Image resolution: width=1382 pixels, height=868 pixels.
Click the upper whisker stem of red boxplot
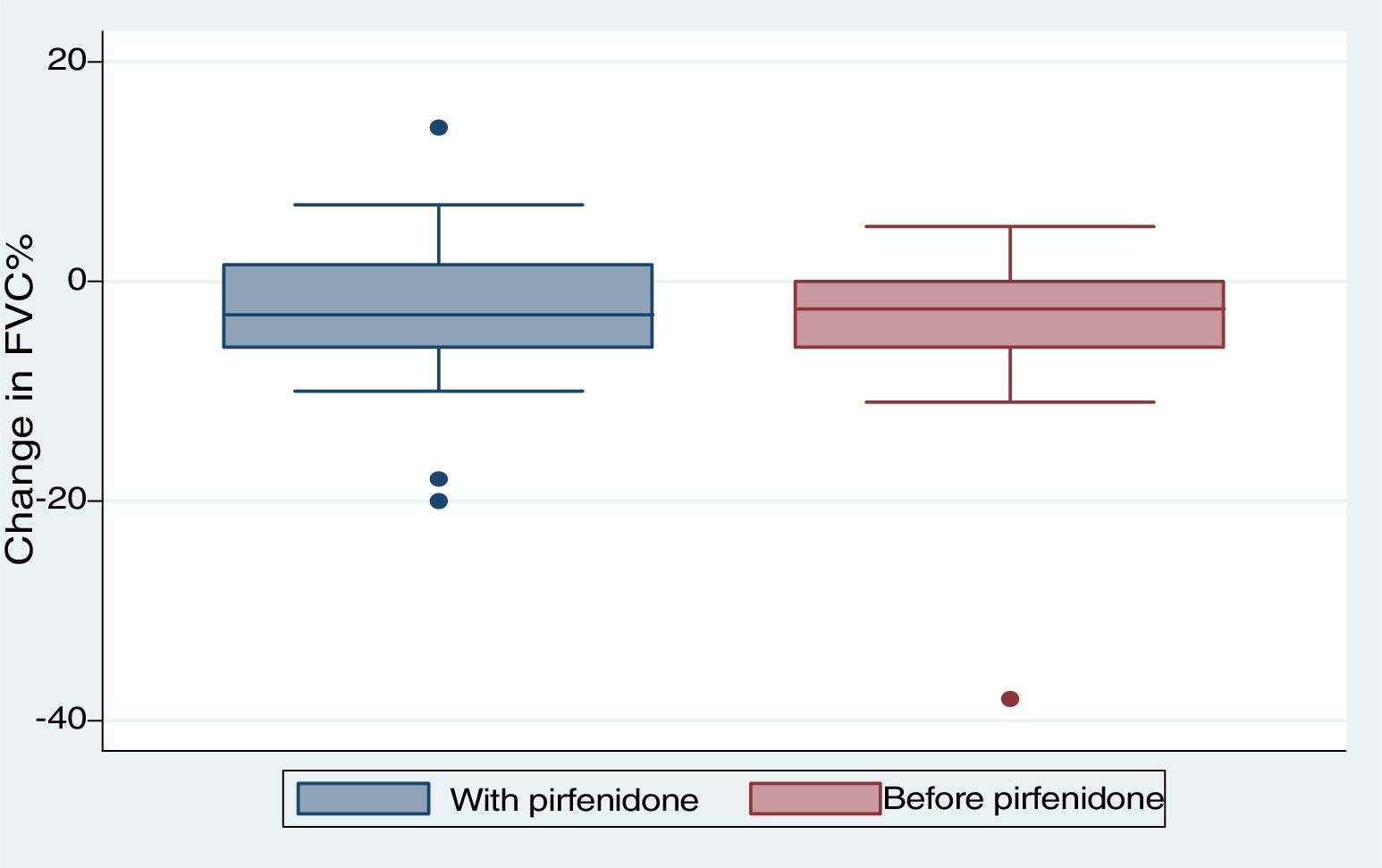coord(1010,254)
